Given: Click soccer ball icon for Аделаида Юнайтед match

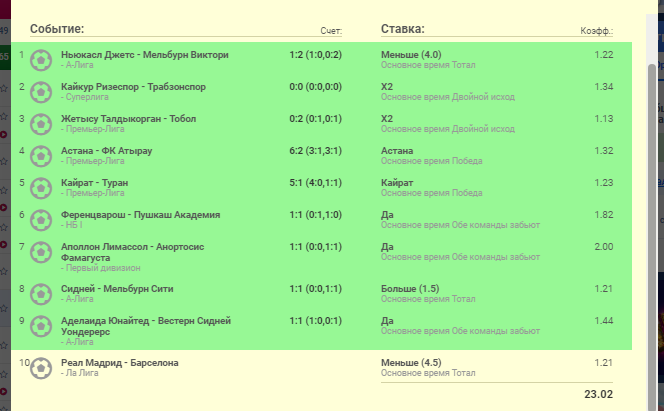Looking at the screenshot, I should tap(41, 326).
